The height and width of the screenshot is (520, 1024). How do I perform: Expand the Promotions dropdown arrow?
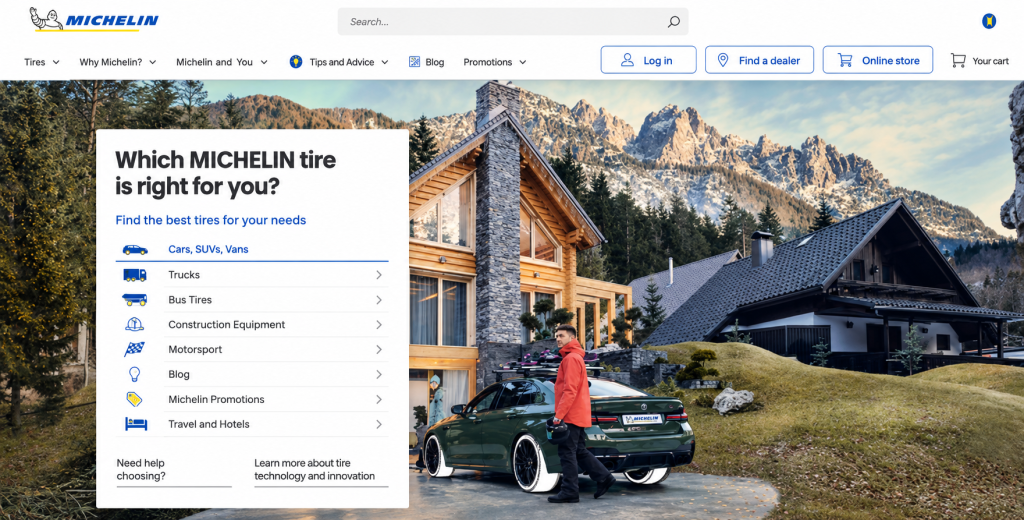coord(522,62)
